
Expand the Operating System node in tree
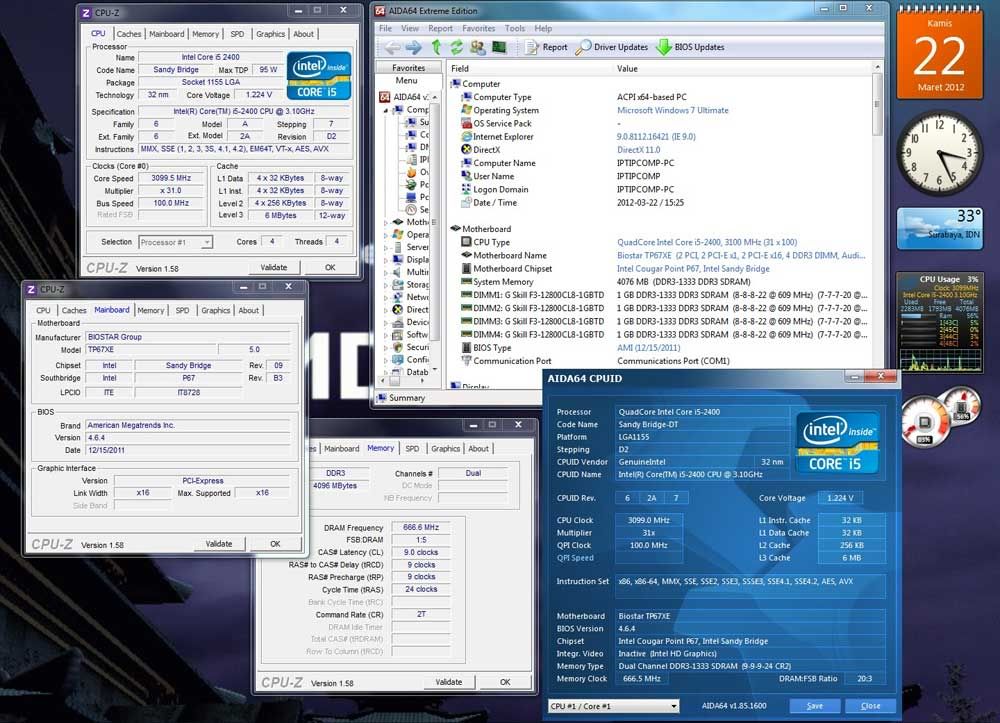(385, 235)
